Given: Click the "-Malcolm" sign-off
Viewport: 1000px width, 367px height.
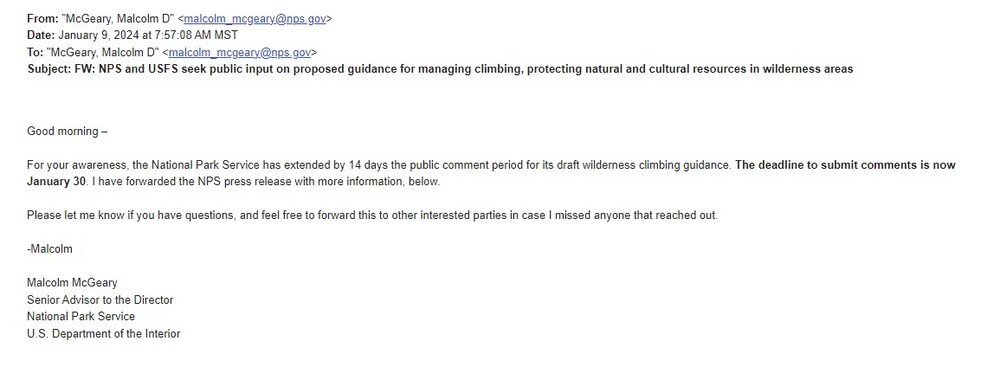Looking at the screenshot, I should tap(50, 249).
